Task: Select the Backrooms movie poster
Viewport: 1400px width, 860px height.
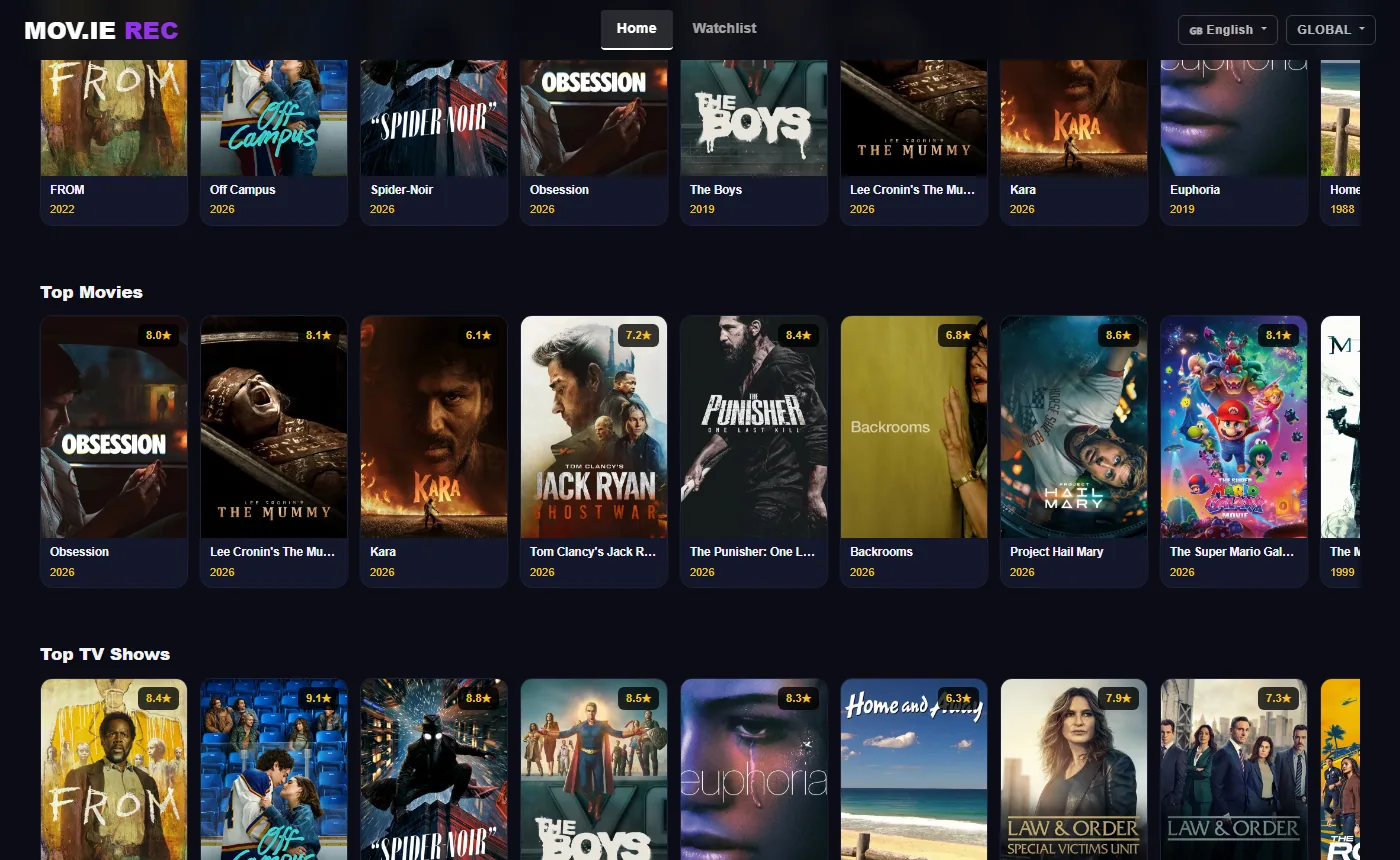Action: pyautogui.click(x=914, y=427)
